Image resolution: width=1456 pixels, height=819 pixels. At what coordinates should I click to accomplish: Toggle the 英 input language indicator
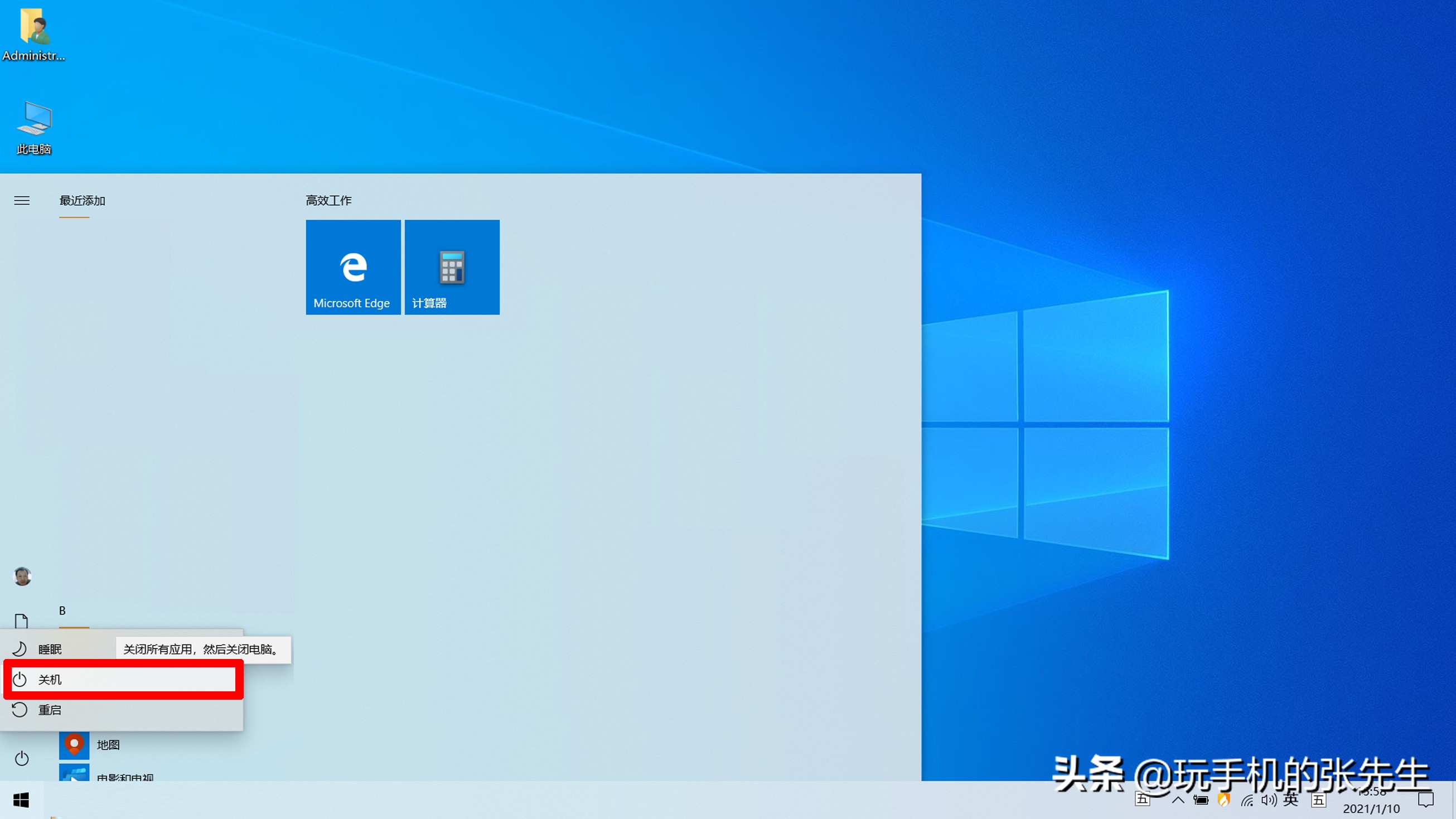click(1290, 800)
